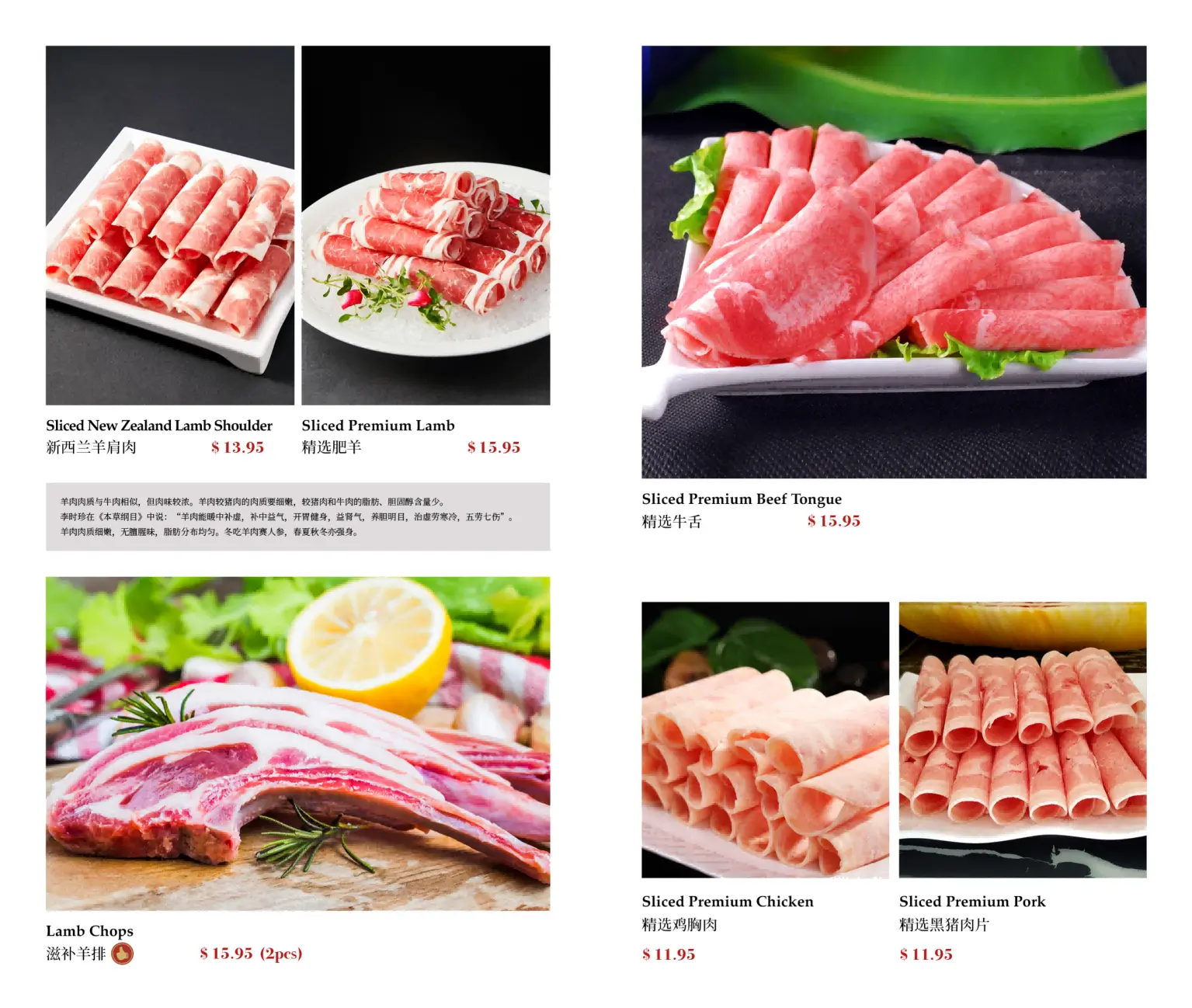
Task: Click the Sliced Premium Lamb title
Action: 378,426
